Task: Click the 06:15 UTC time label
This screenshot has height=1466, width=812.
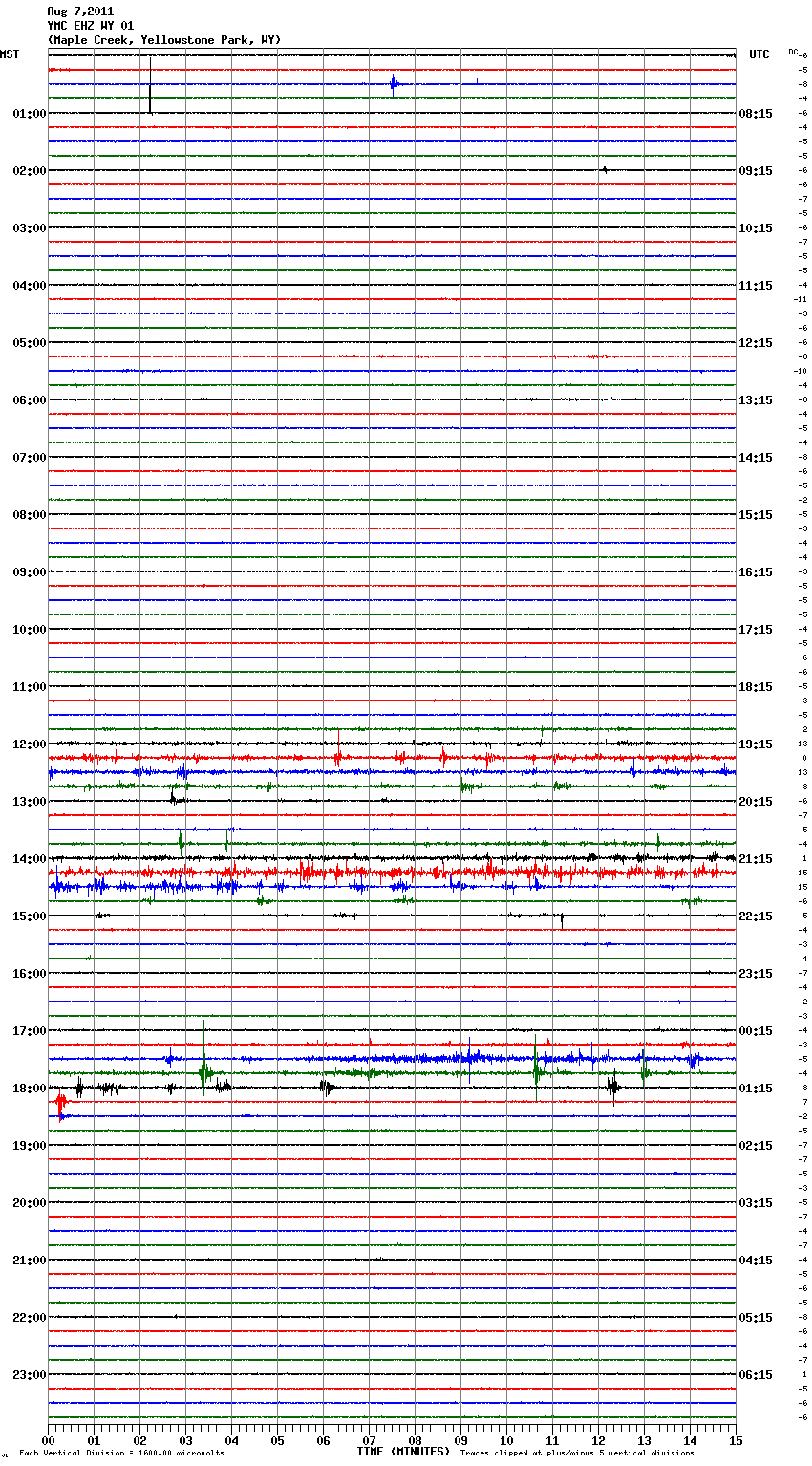Action: (x=756, y=1375)
